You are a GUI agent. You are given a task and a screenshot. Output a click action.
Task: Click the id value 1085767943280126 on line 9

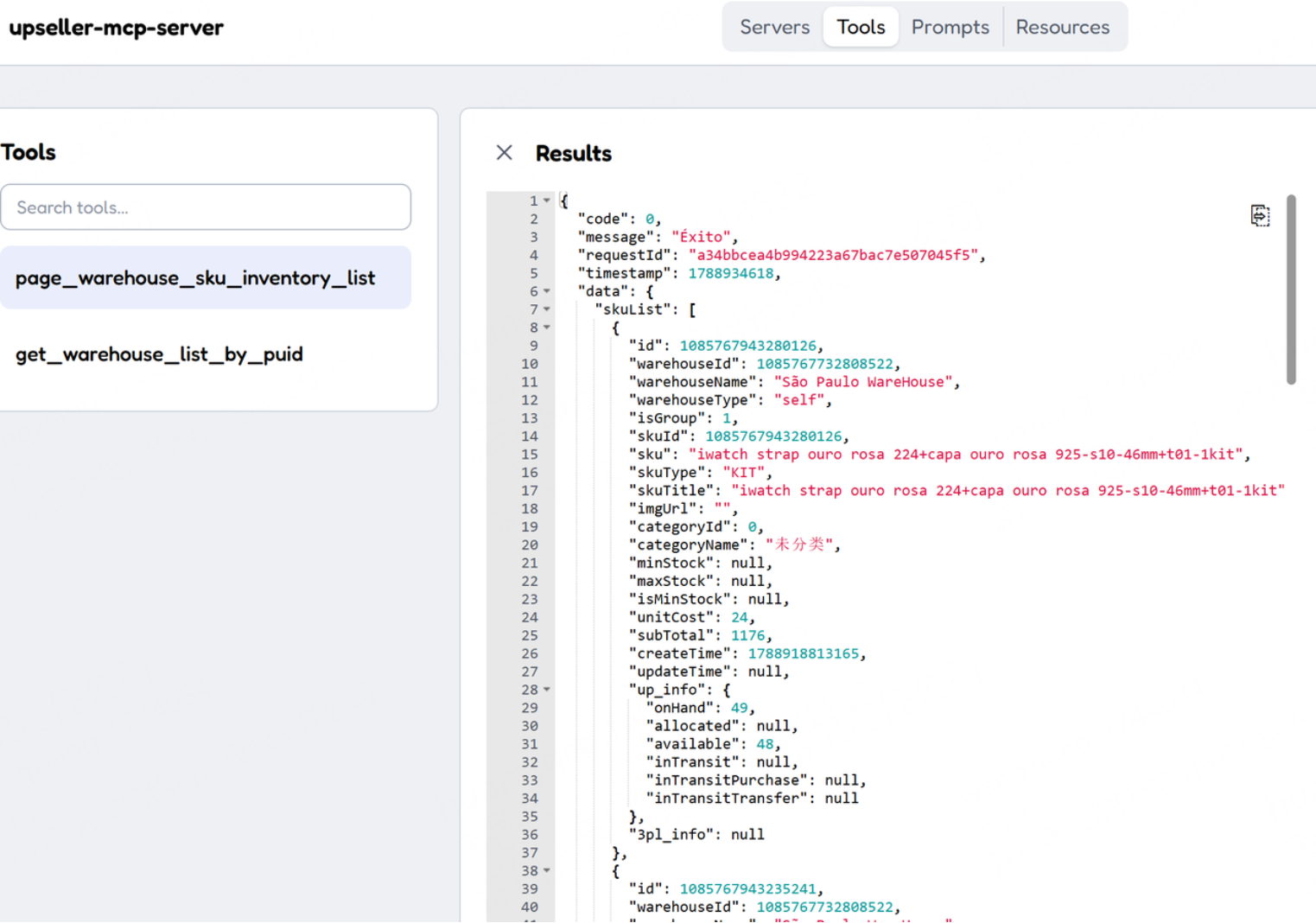pos(747,346)
